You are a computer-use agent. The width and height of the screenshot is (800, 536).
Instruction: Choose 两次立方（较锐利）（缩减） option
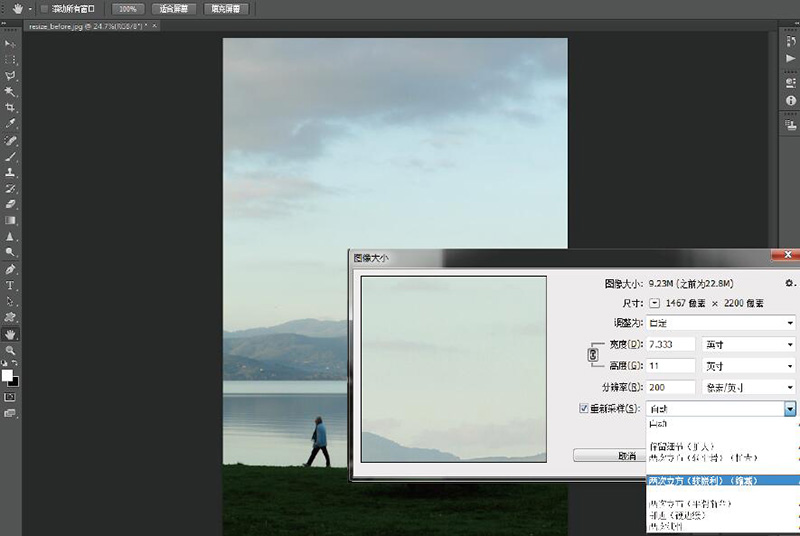[722, 480]
